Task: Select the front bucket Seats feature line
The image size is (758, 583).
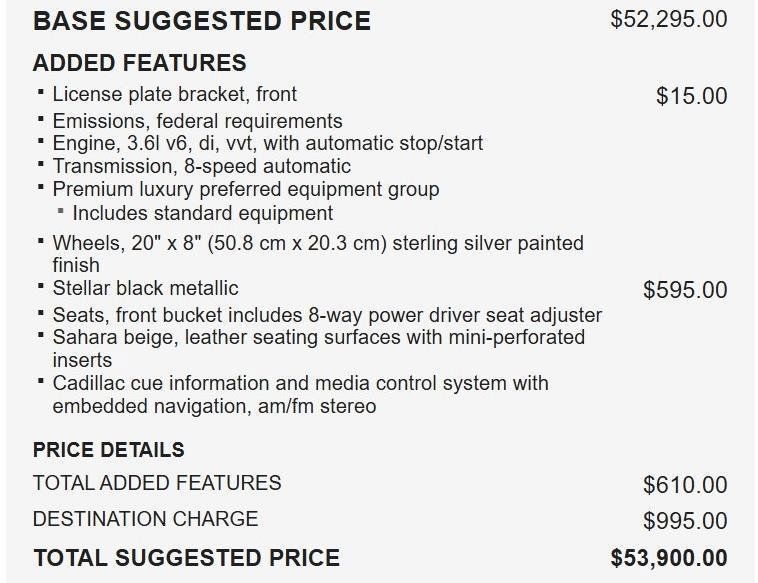Action: tap(327, 315)
